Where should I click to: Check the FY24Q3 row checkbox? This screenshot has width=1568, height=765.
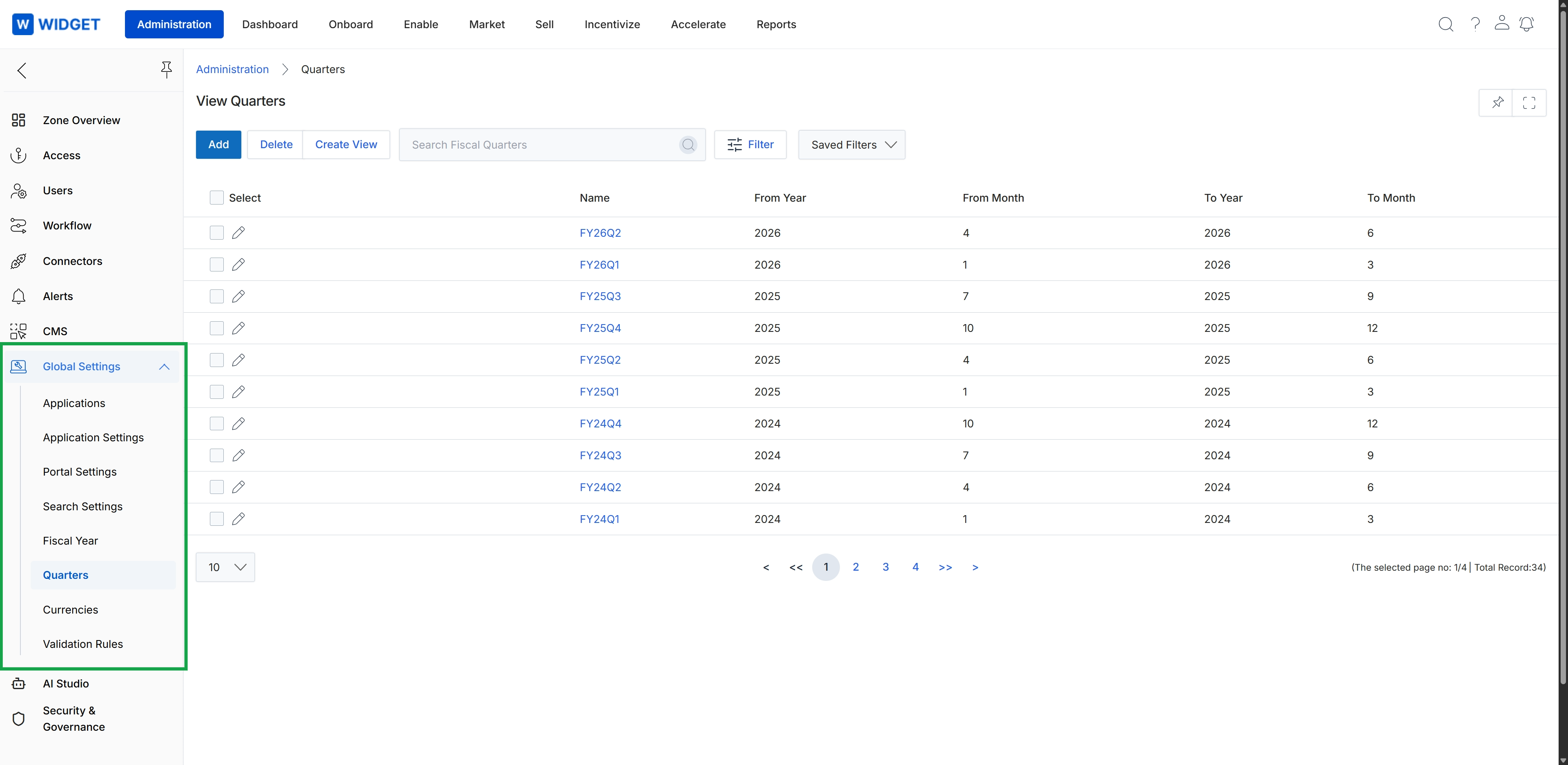(x=217, y=455)
